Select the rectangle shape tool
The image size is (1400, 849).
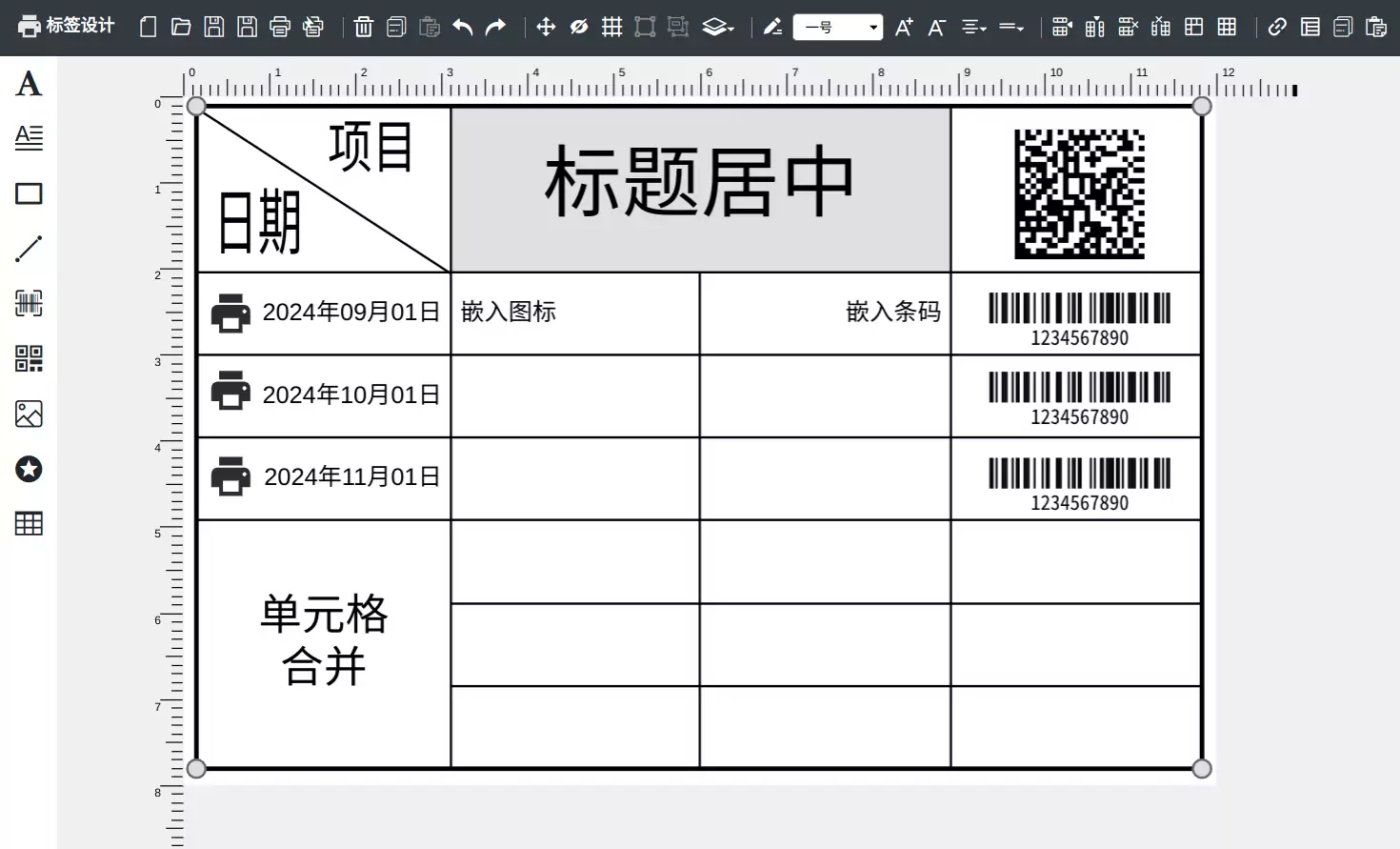click(29, 192)
